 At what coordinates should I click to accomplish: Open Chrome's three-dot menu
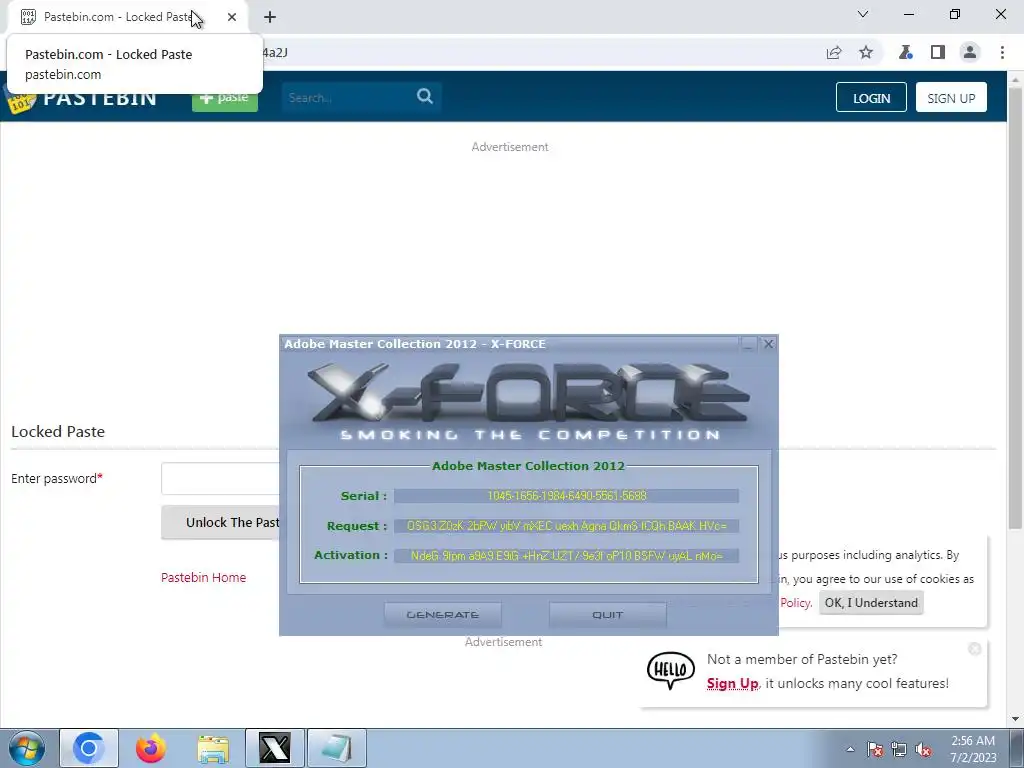(1002, 52)
